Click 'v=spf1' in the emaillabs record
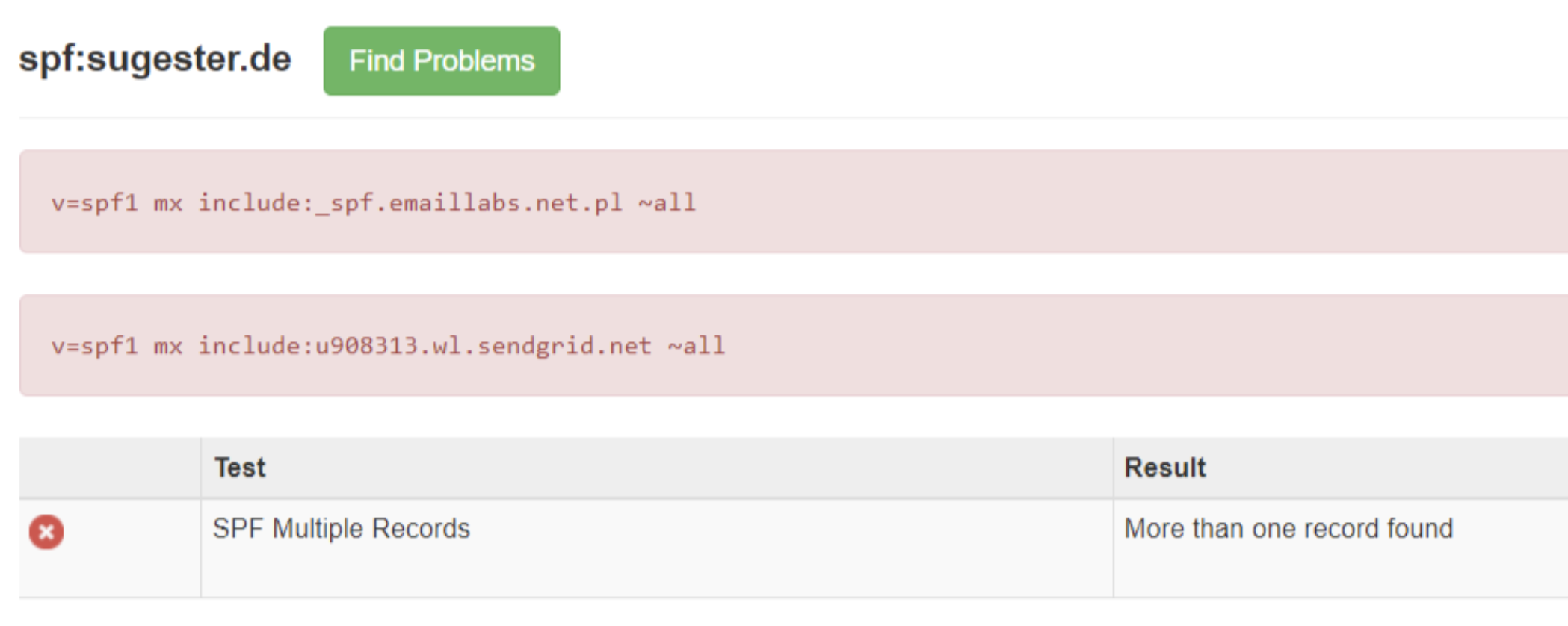 [x=94, y=203]
